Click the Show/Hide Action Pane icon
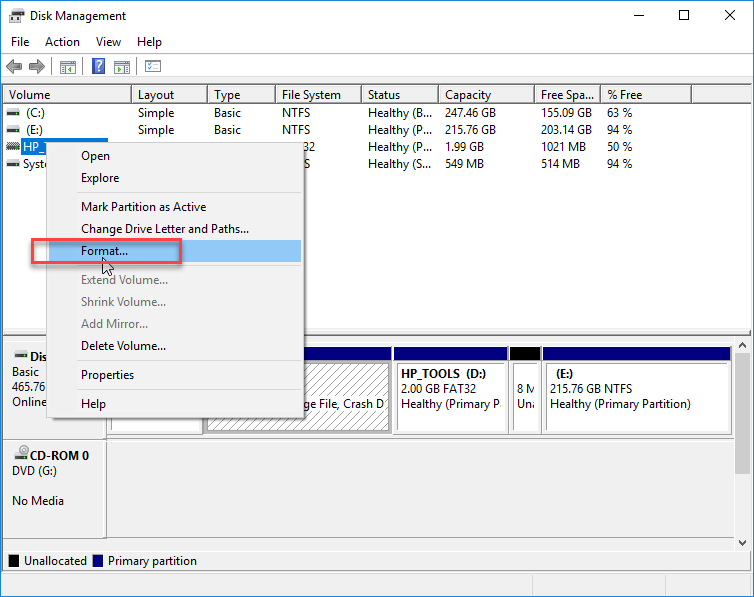754x597 pixels. click(x=121, y=67)
